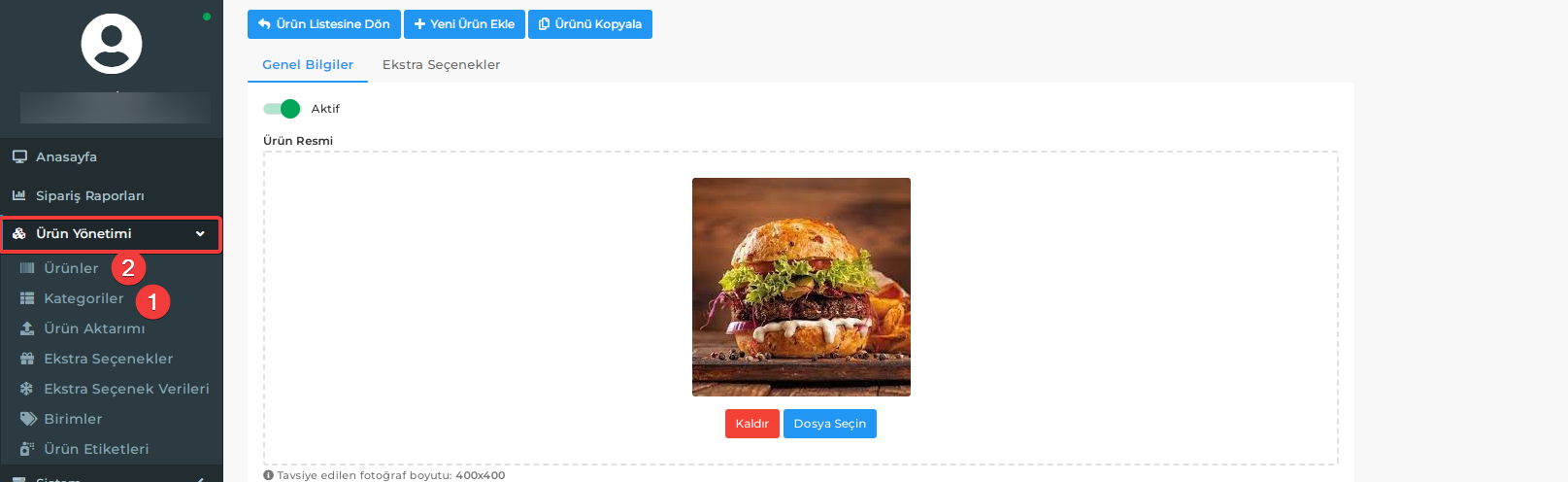1568x482 pixels.
Task: Expand the Sistem section arrow
Action: click(x=200, y=479)
